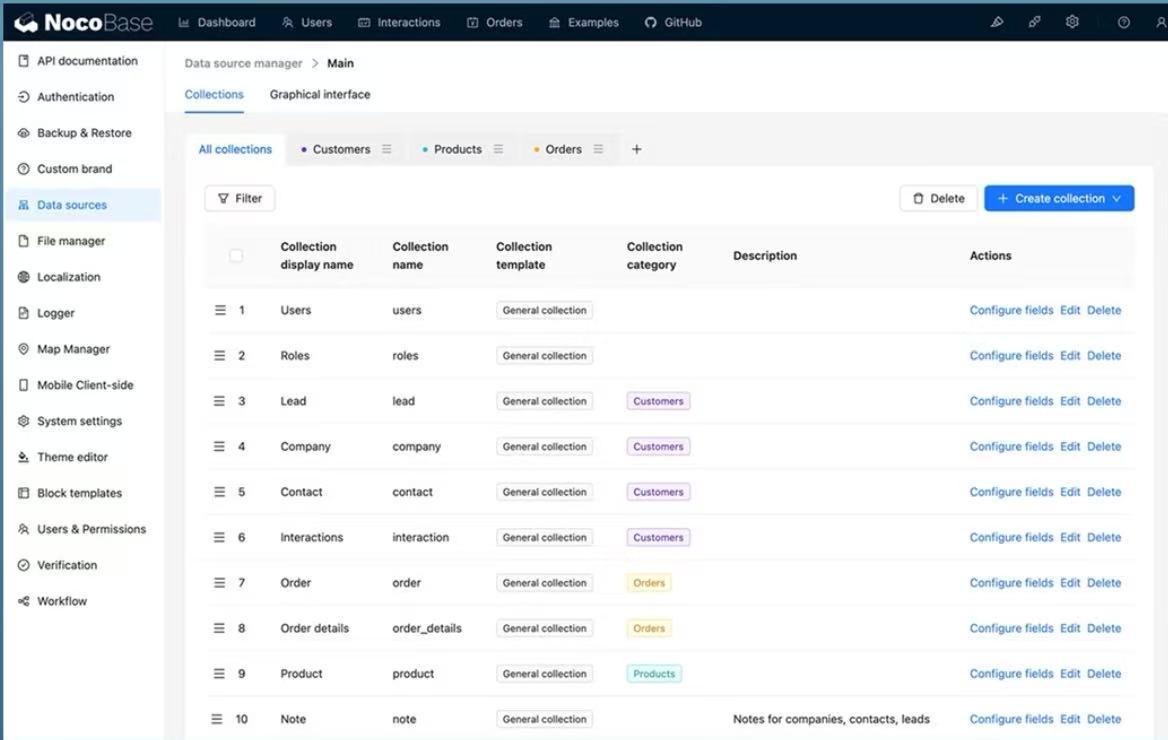Screen dimensions: 1168x740
Task: Click Data source manager breadcrumb
Action: tap(243, 63)
